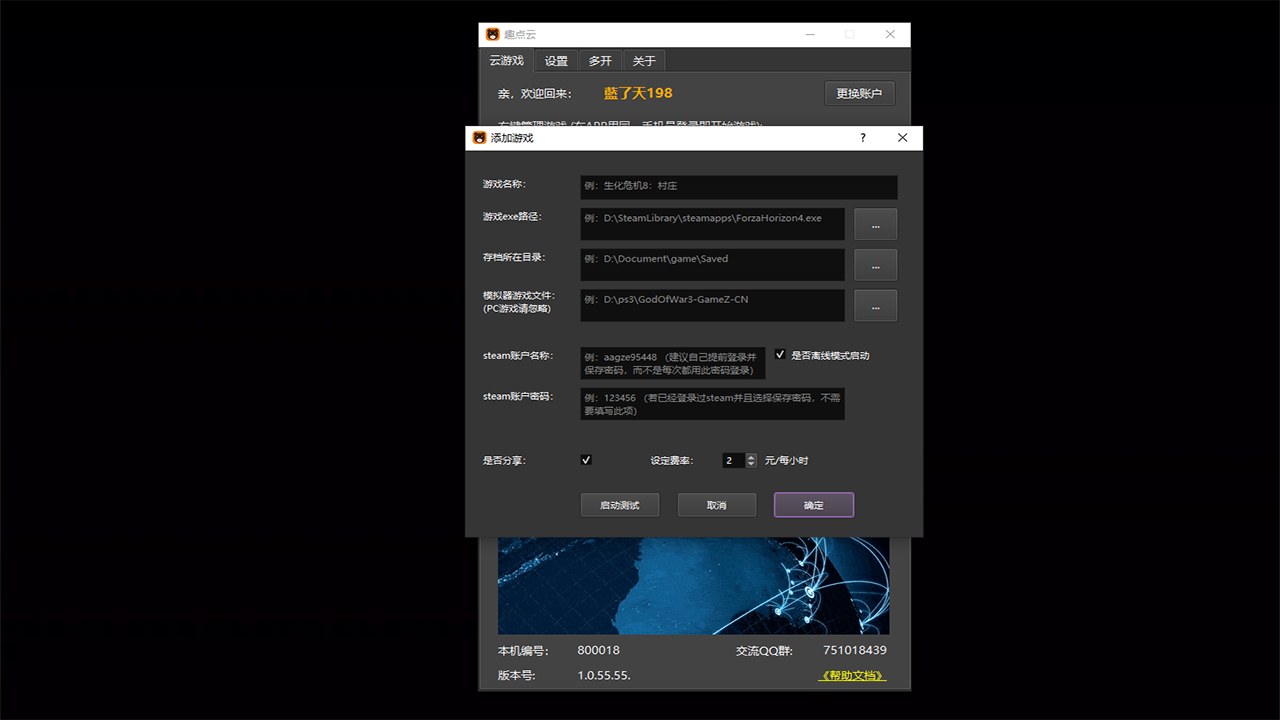Click inside the 游戏名称 input field

pyautogui.click(x=738, y=187)
